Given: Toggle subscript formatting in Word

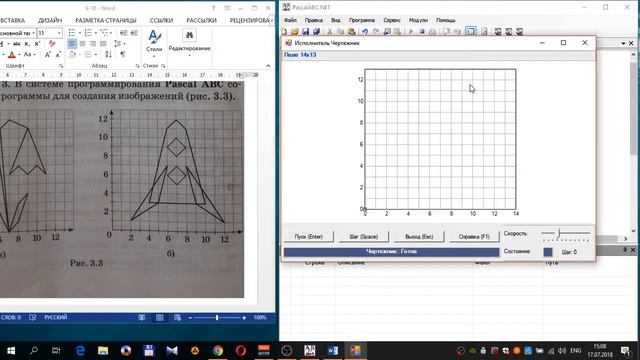Looking at the screenshot, I should (27, 44).
